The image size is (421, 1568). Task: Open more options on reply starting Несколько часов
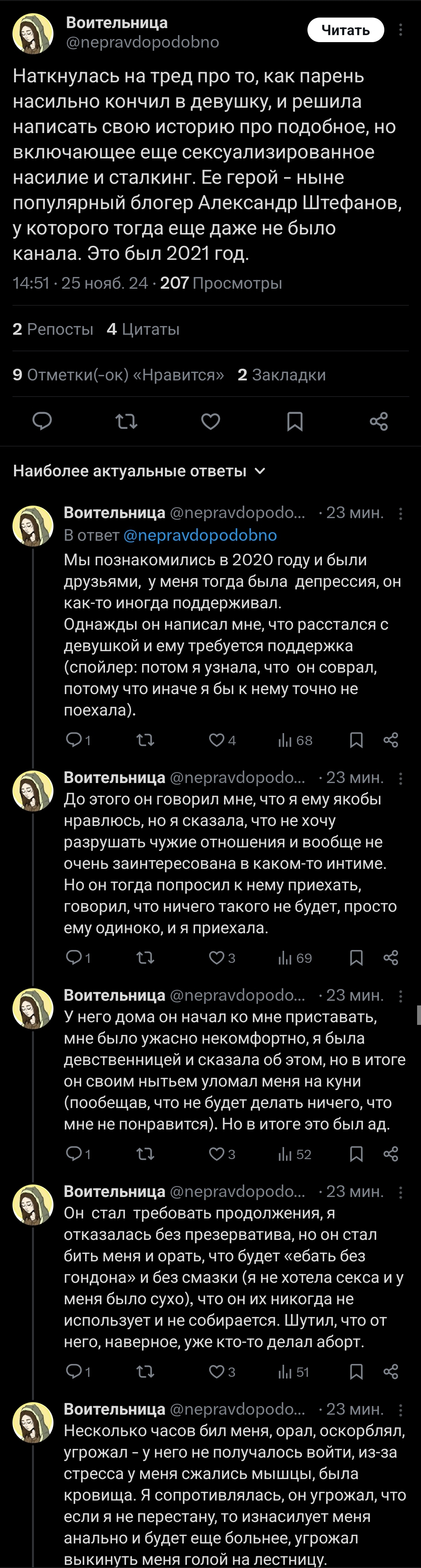tap(400, 1410)
